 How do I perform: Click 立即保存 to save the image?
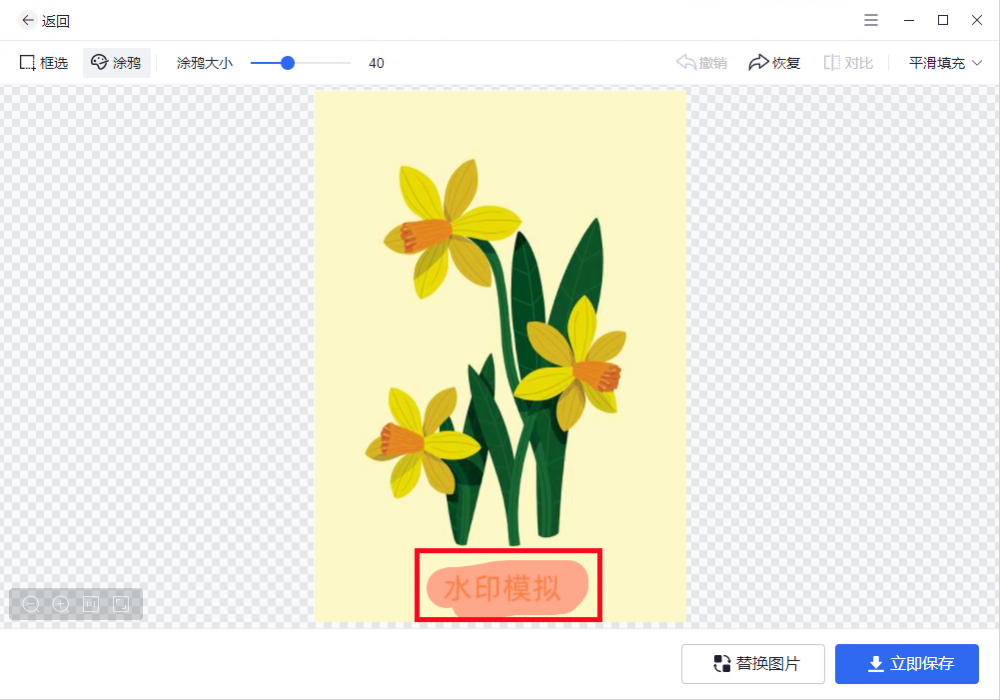pyautogui.click(x=906, y=663)
